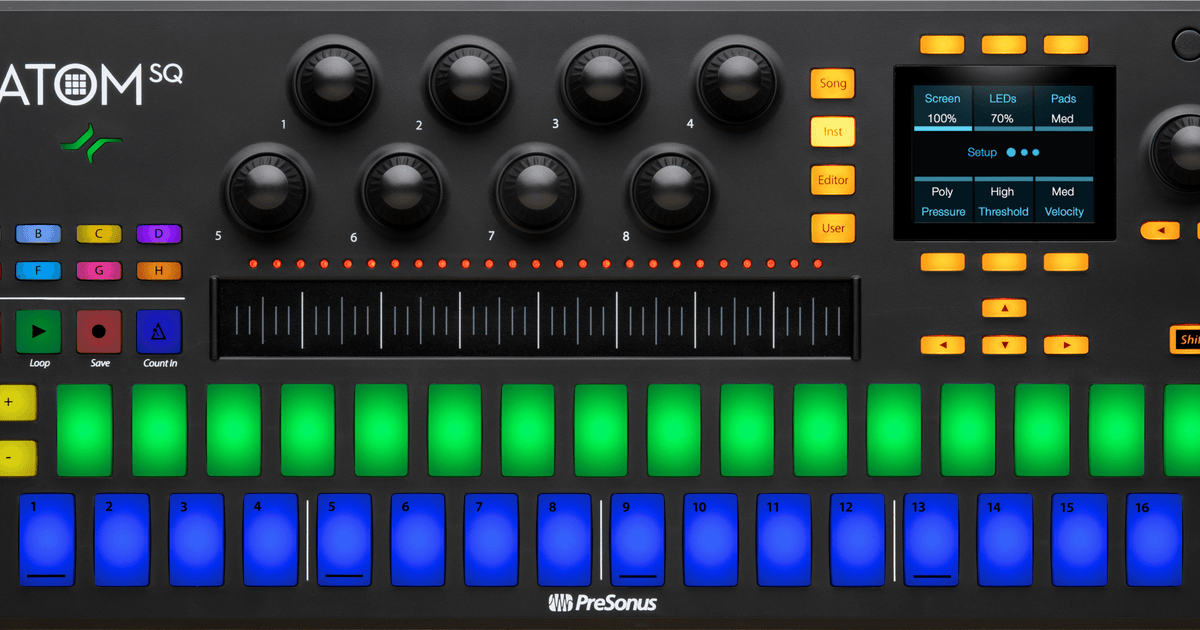
Task: Select the High Threshold display setting
Action: pos(1002,201)
